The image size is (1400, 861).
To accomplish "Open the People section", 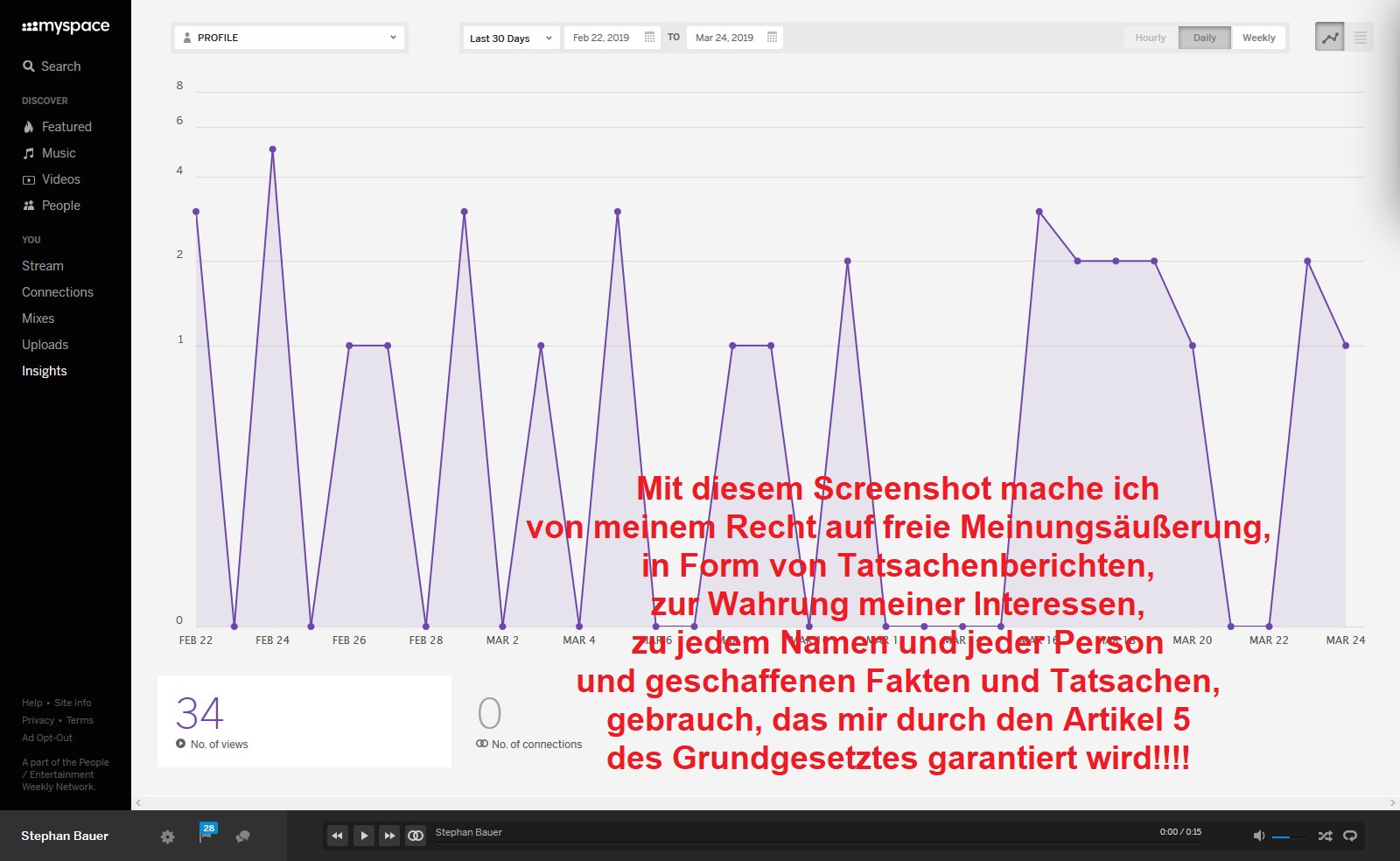I will pyautogui.click(x=61, y=206).
